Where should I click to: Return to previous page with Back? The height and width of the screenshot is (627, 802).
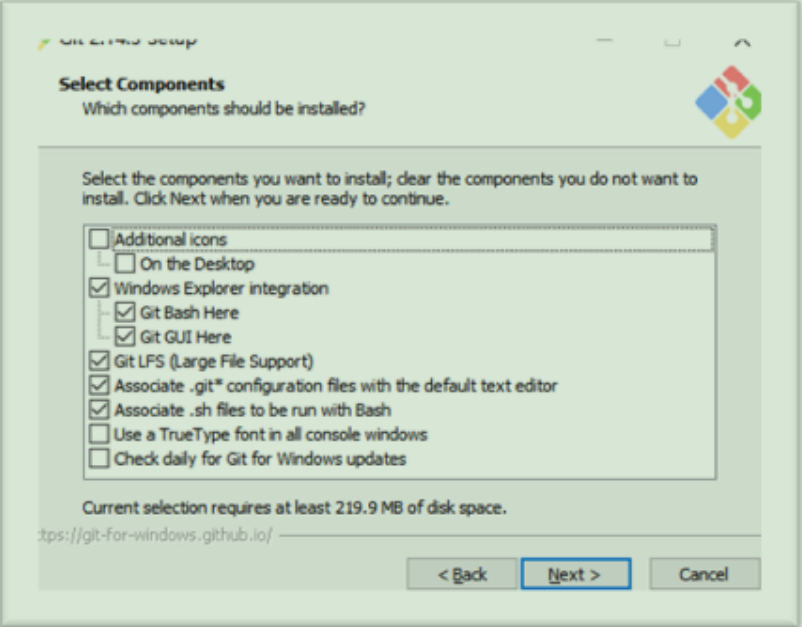coord(462,574)
